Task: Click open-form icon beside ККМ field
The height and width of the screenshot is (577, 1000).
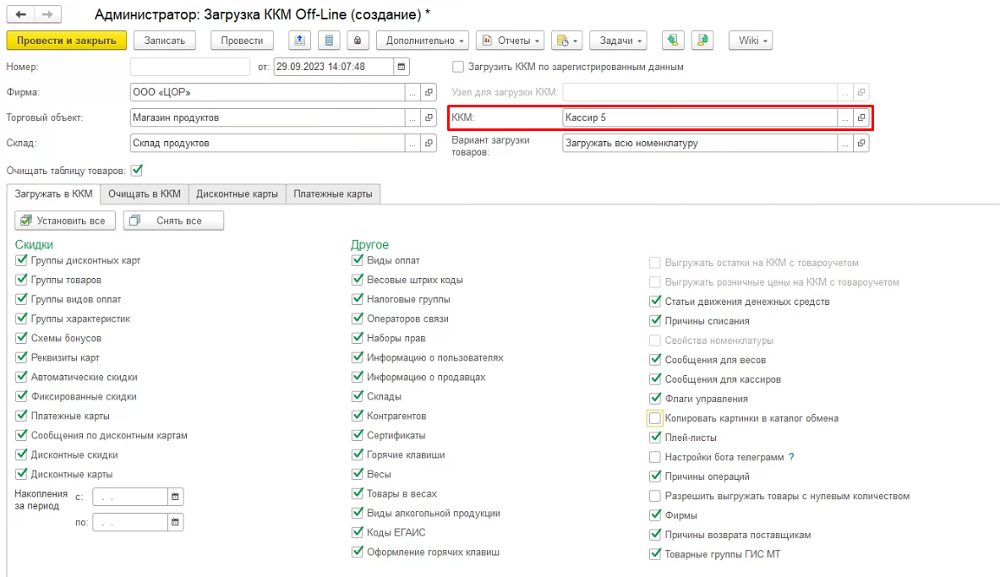Action: point(861,117)
